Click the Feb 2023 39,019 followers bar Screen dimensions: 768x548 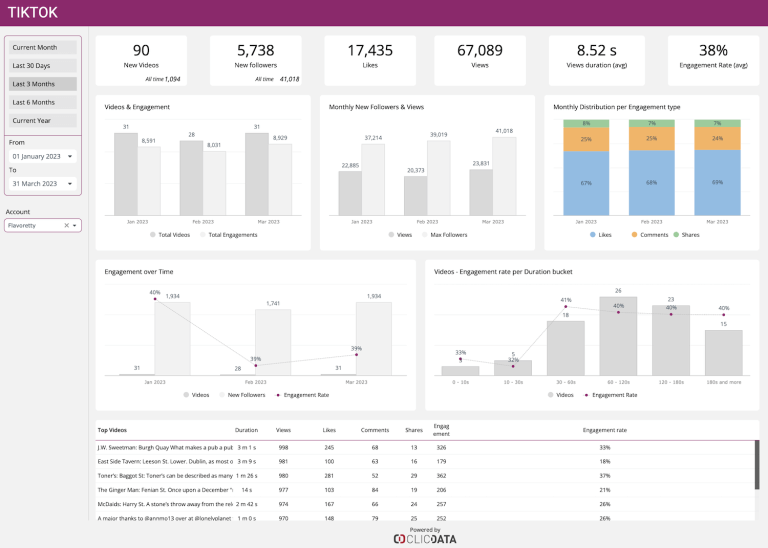coord(439,178)
